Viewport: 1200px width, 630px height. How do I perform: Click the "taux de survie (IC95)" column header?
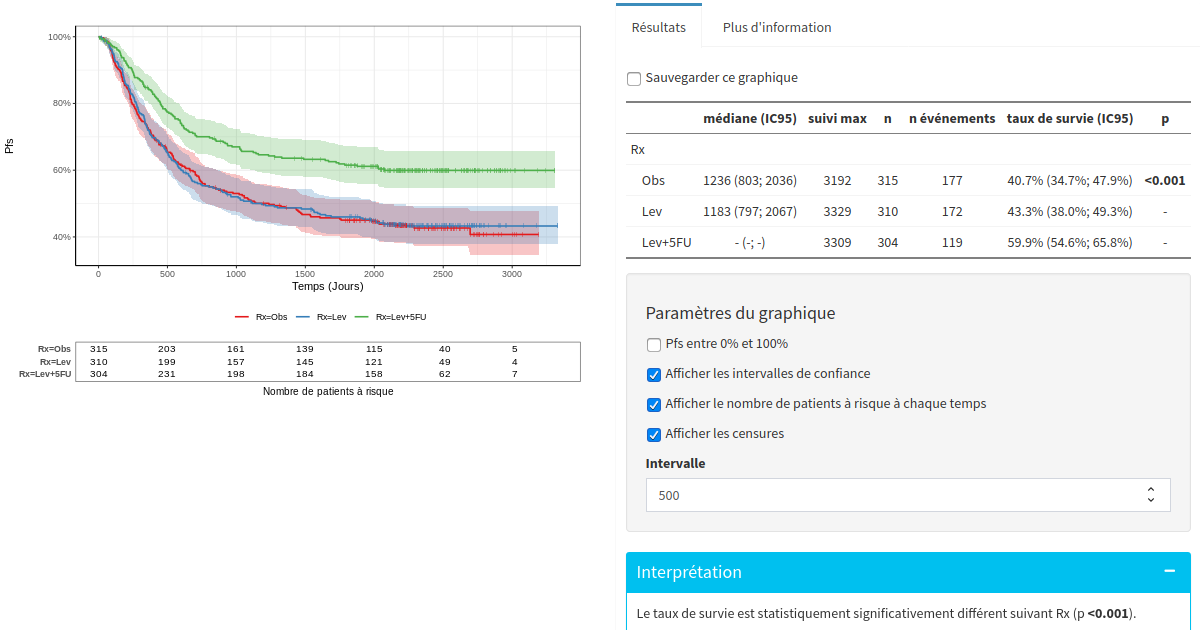[x=1069, y=118]
